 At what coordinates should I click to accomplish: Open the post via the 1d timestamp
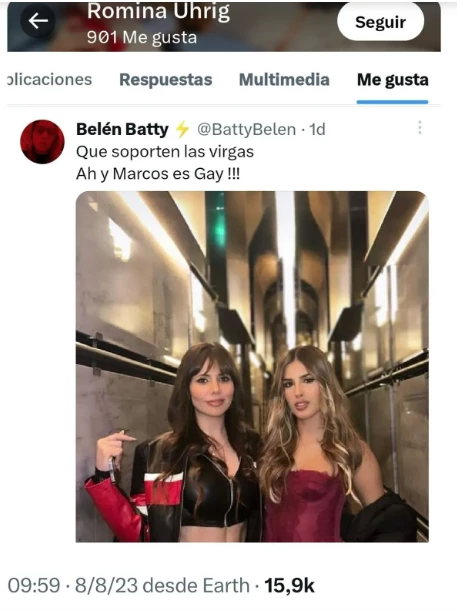tap(318, 129)
